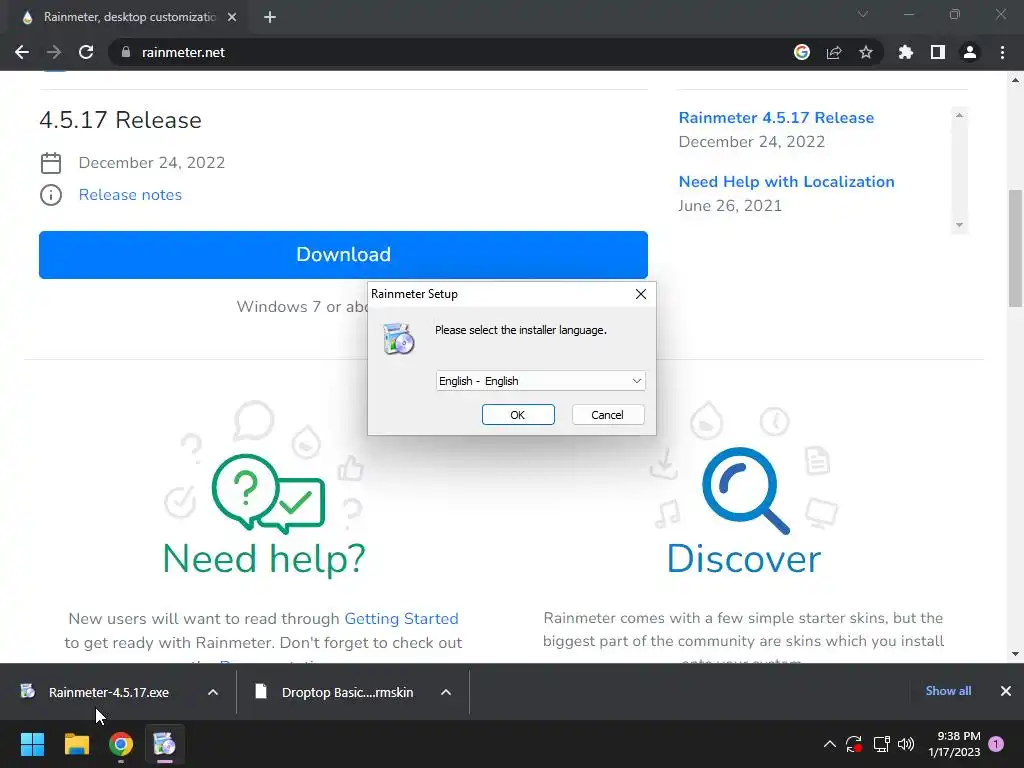Click the Google icon in address bar
Screen dimensions: 1024x768
[802, 52]
